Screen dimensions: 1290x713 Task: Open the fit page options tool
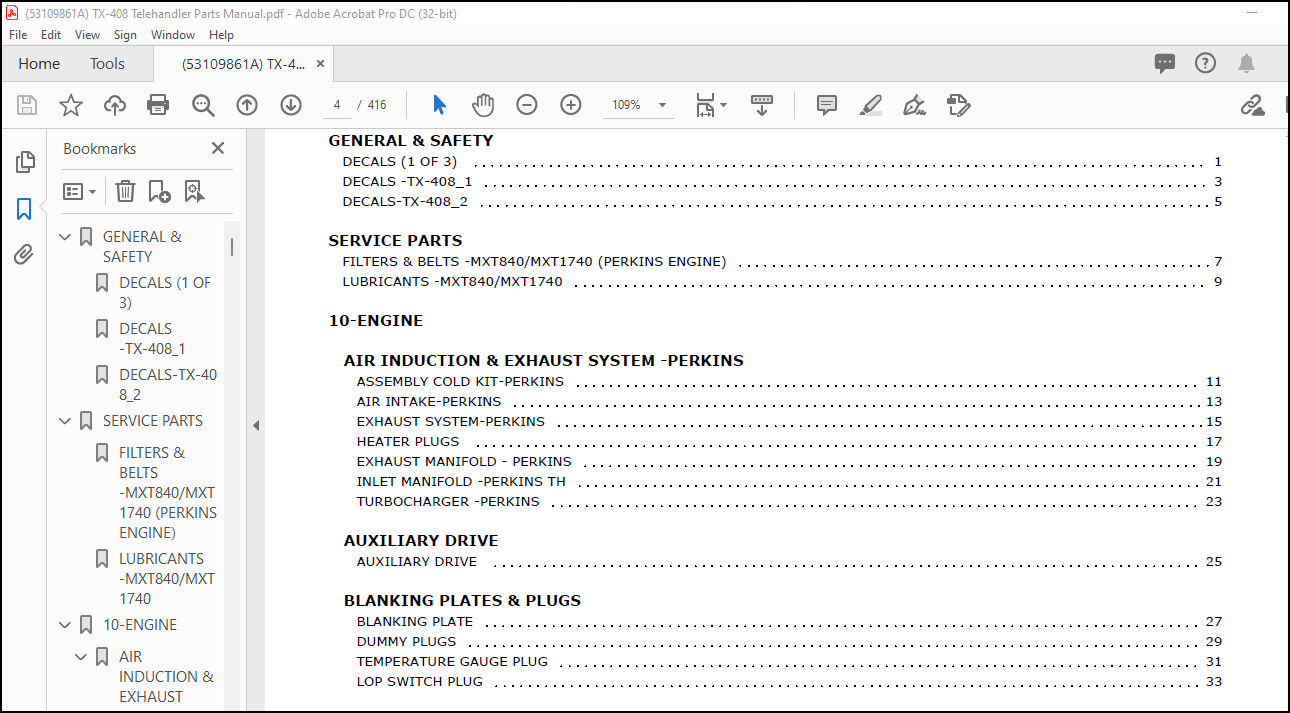710,105
